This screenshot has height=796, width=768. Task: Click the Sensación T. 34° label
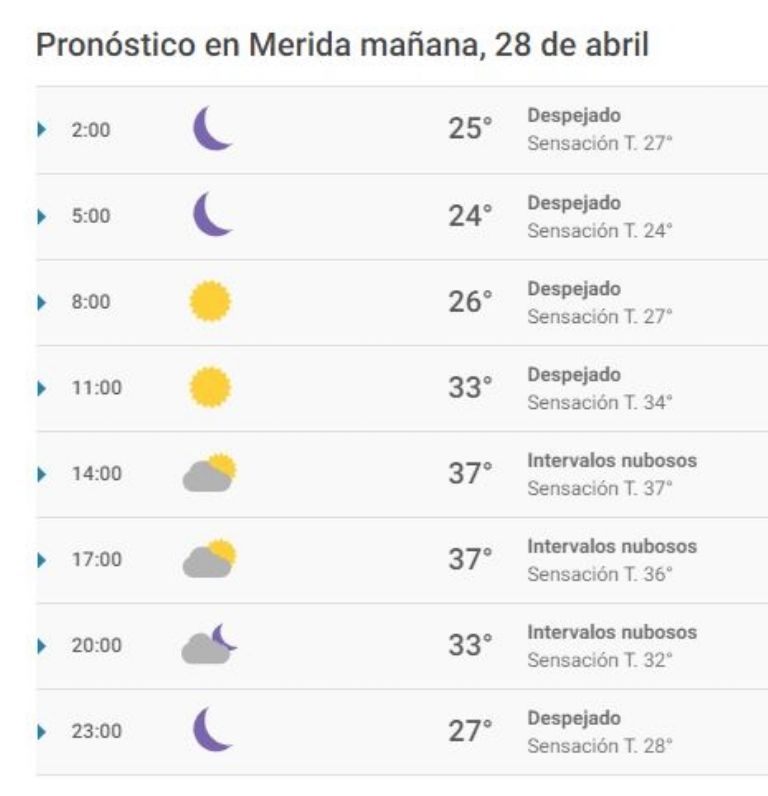pos(599,403)
